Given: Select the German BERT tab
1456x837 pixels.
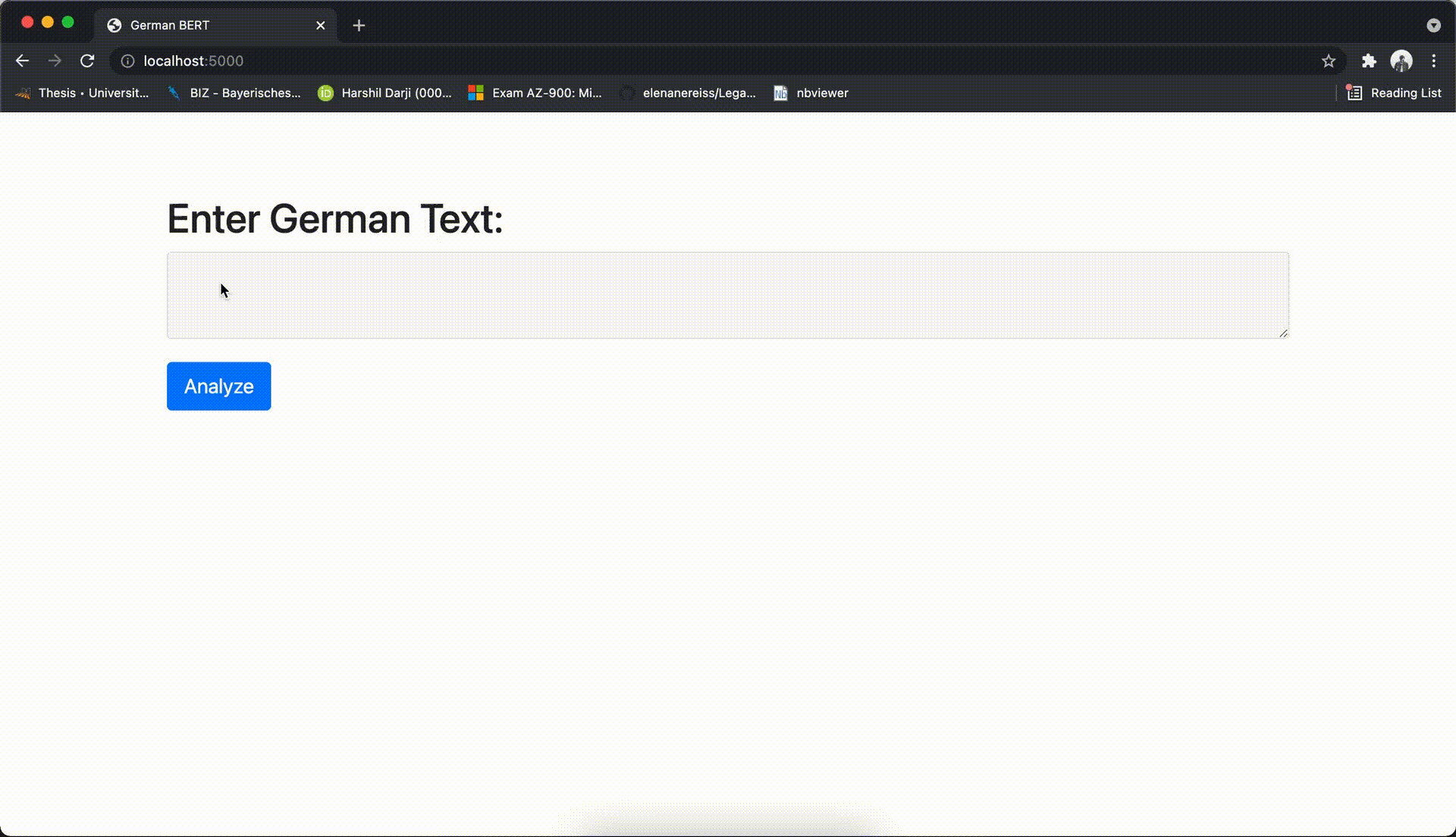Looking at the screenshot, I should coord(197,25).
